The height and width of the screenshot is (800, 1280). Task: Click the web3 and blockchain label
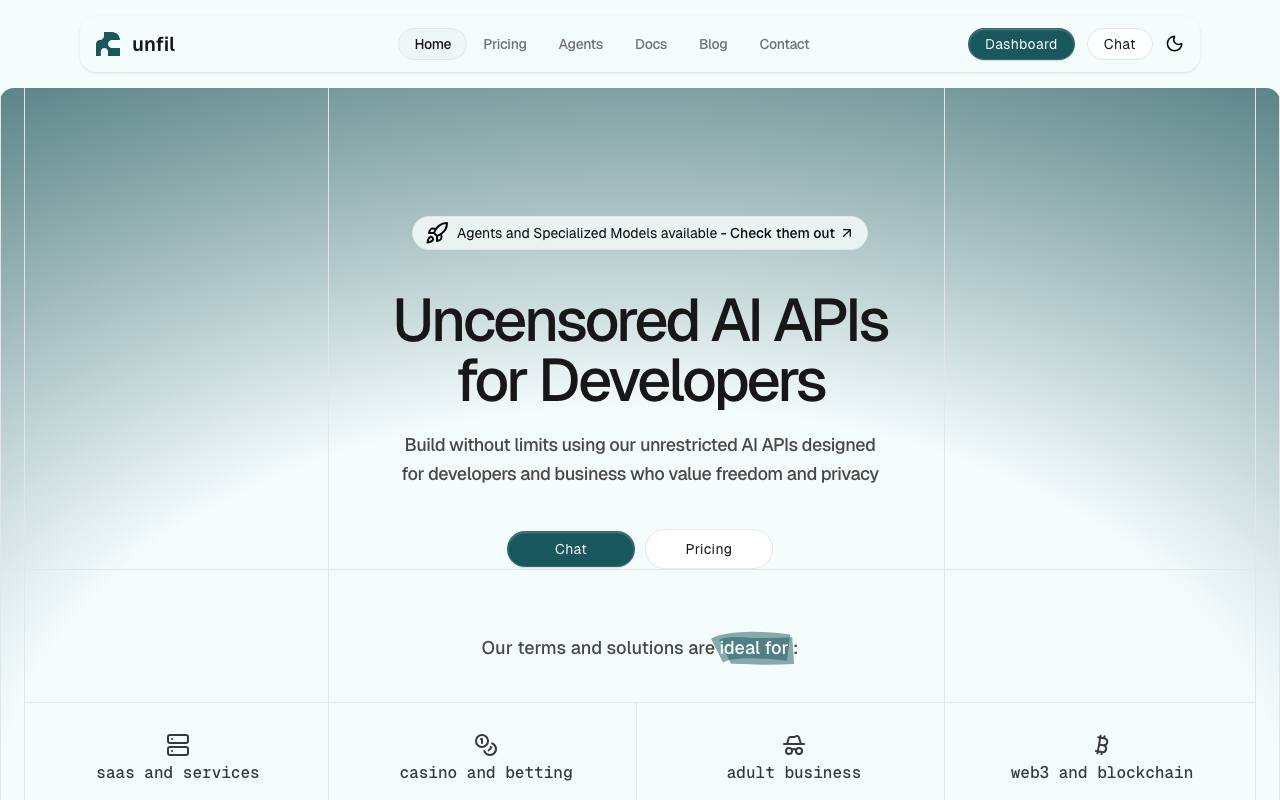click(1102, 772)
